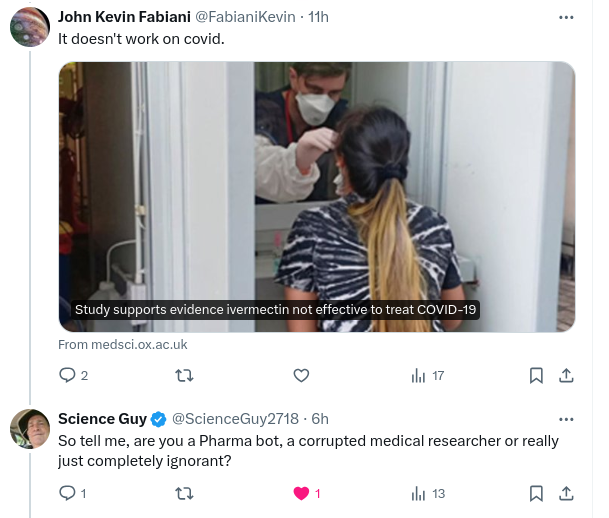Open the medsci.ox.ac.uk source link

123,345
